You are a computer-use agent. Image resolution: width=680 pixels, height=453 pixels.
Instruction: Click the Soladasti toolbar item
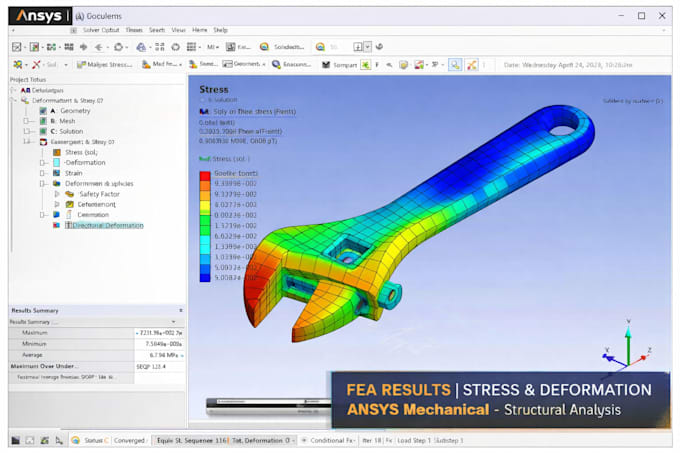[282, 47]
